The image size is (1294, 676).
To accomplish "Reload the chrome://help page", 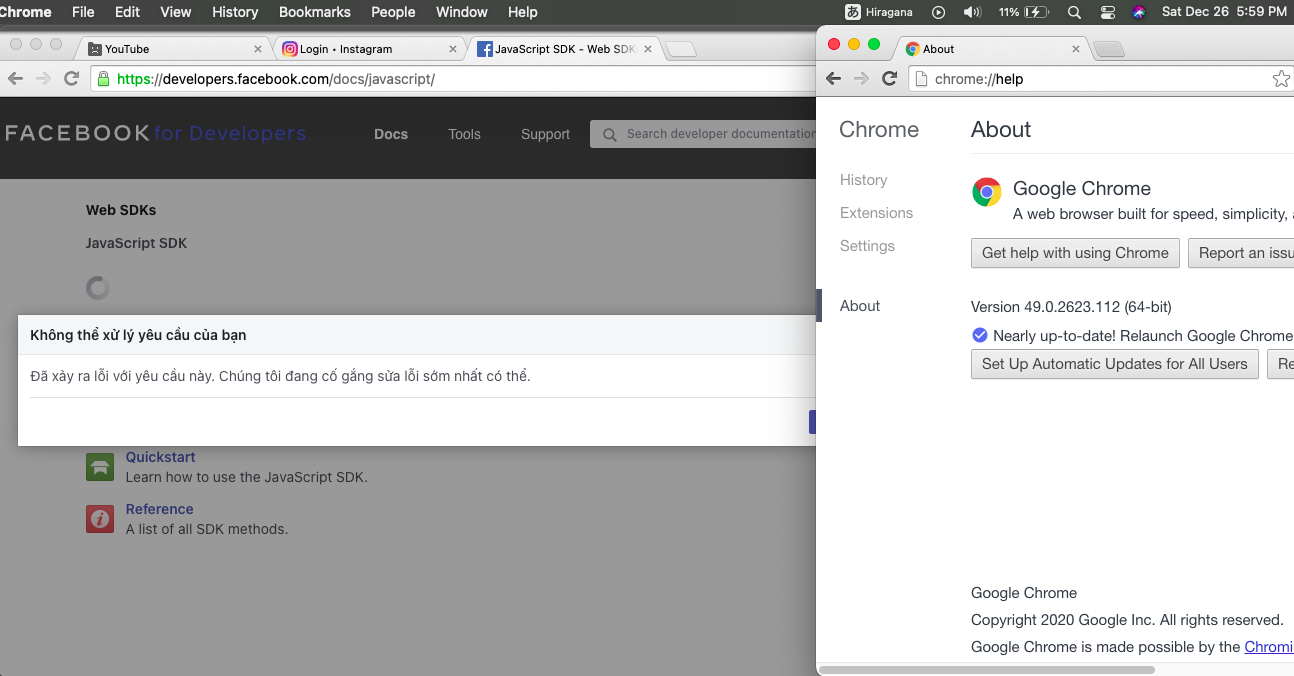I will tap(889, 79).
